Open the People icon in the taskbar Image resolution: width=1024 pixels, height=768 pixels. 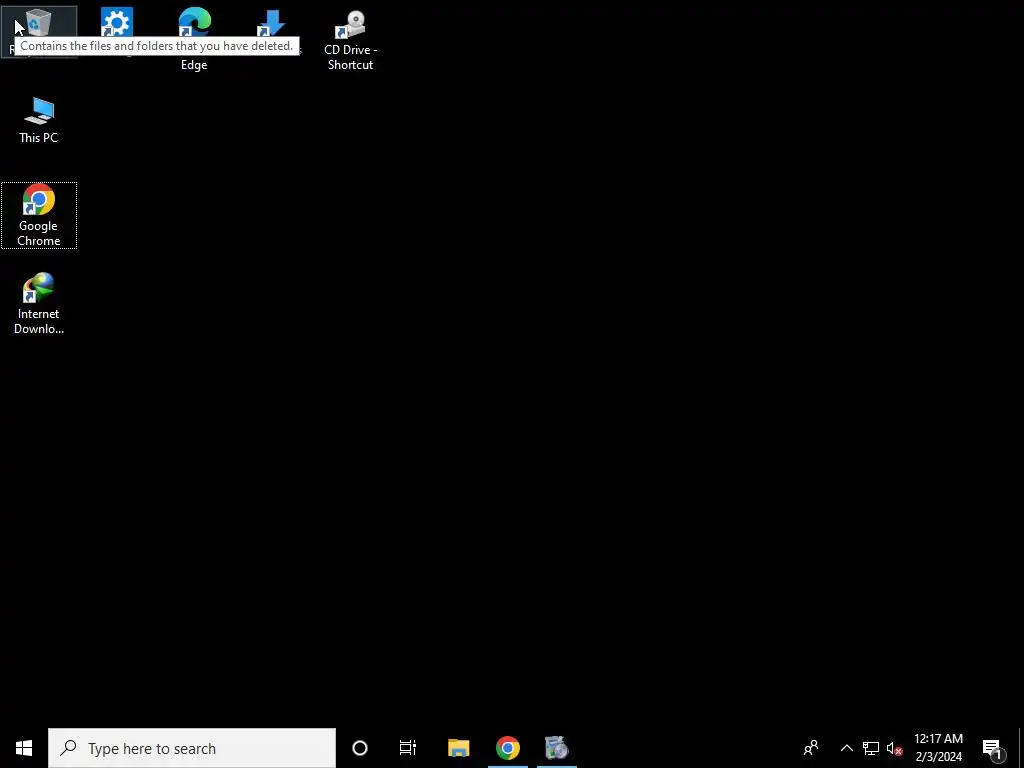(811, 748)
